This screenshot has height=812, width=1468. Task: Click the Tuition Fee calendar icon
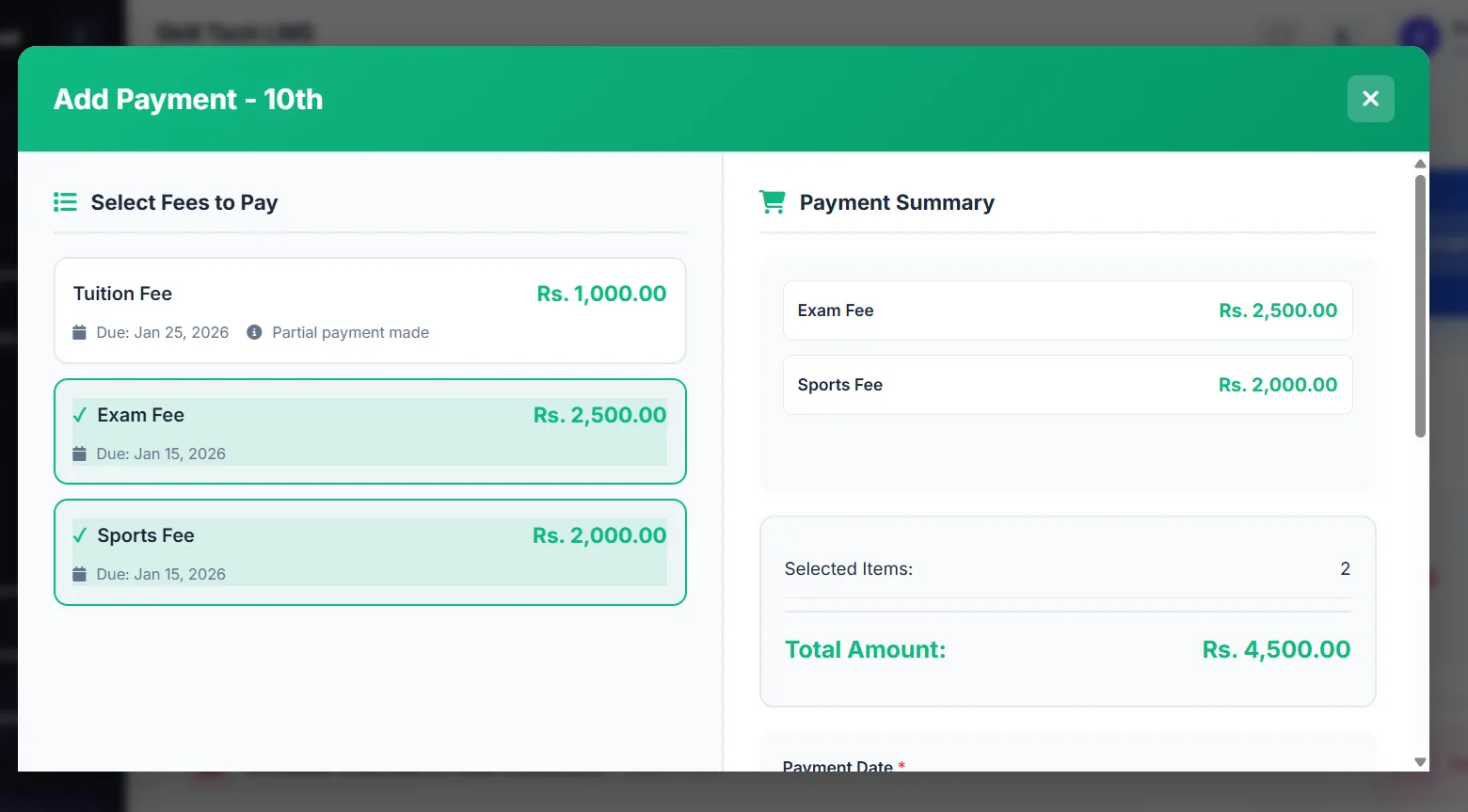pos(80,332)
